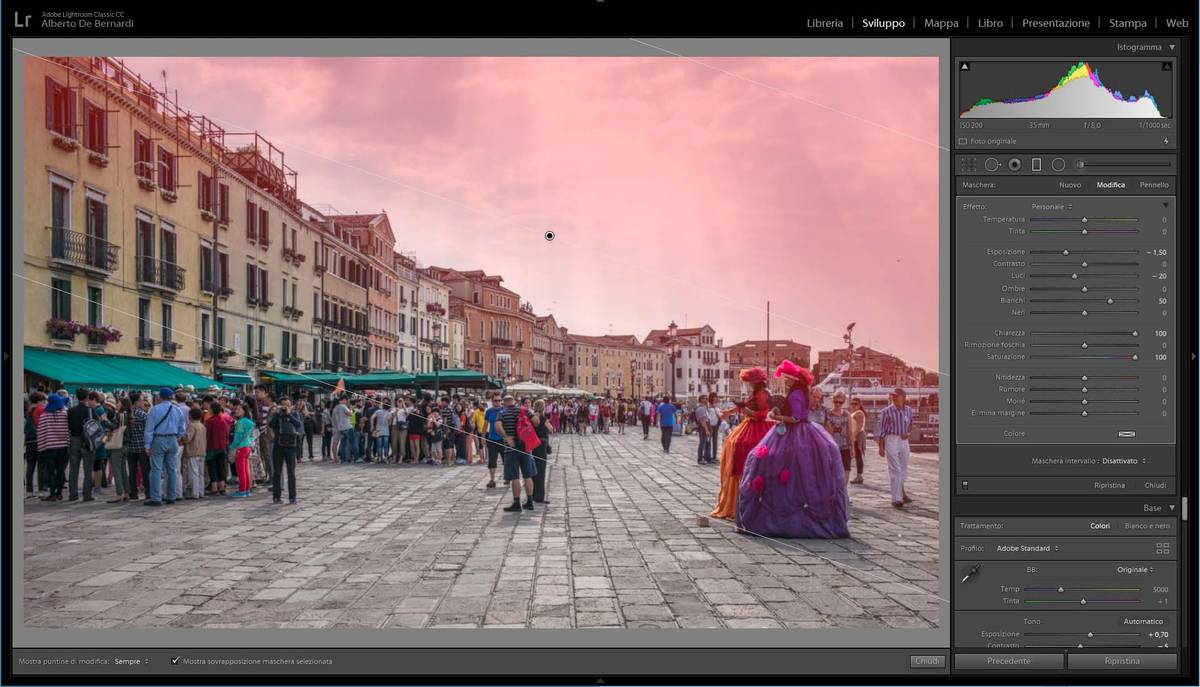Select the spot removal tool

992,165
